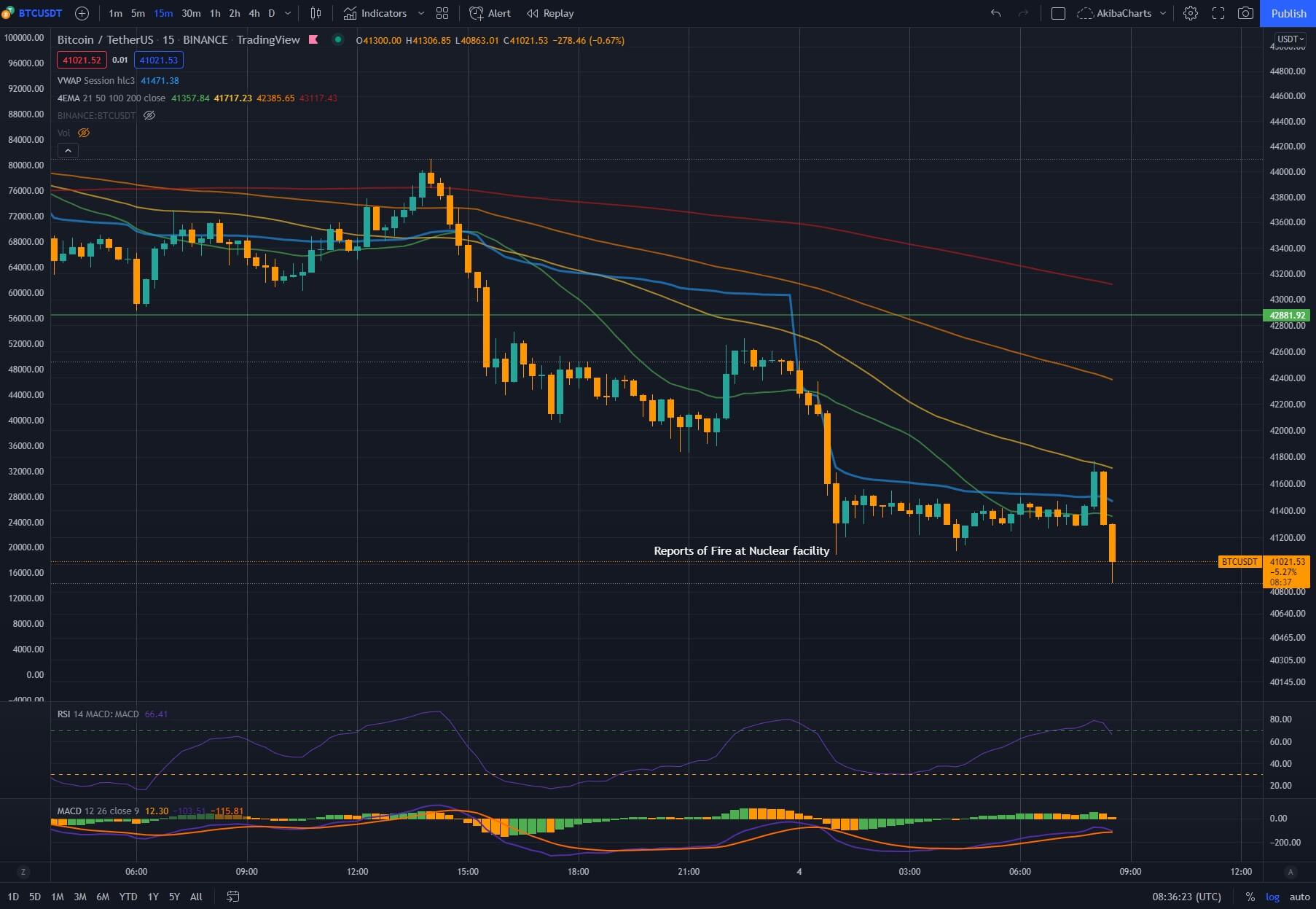
Task: Open chart settings gear
Action: point(1190,13)
